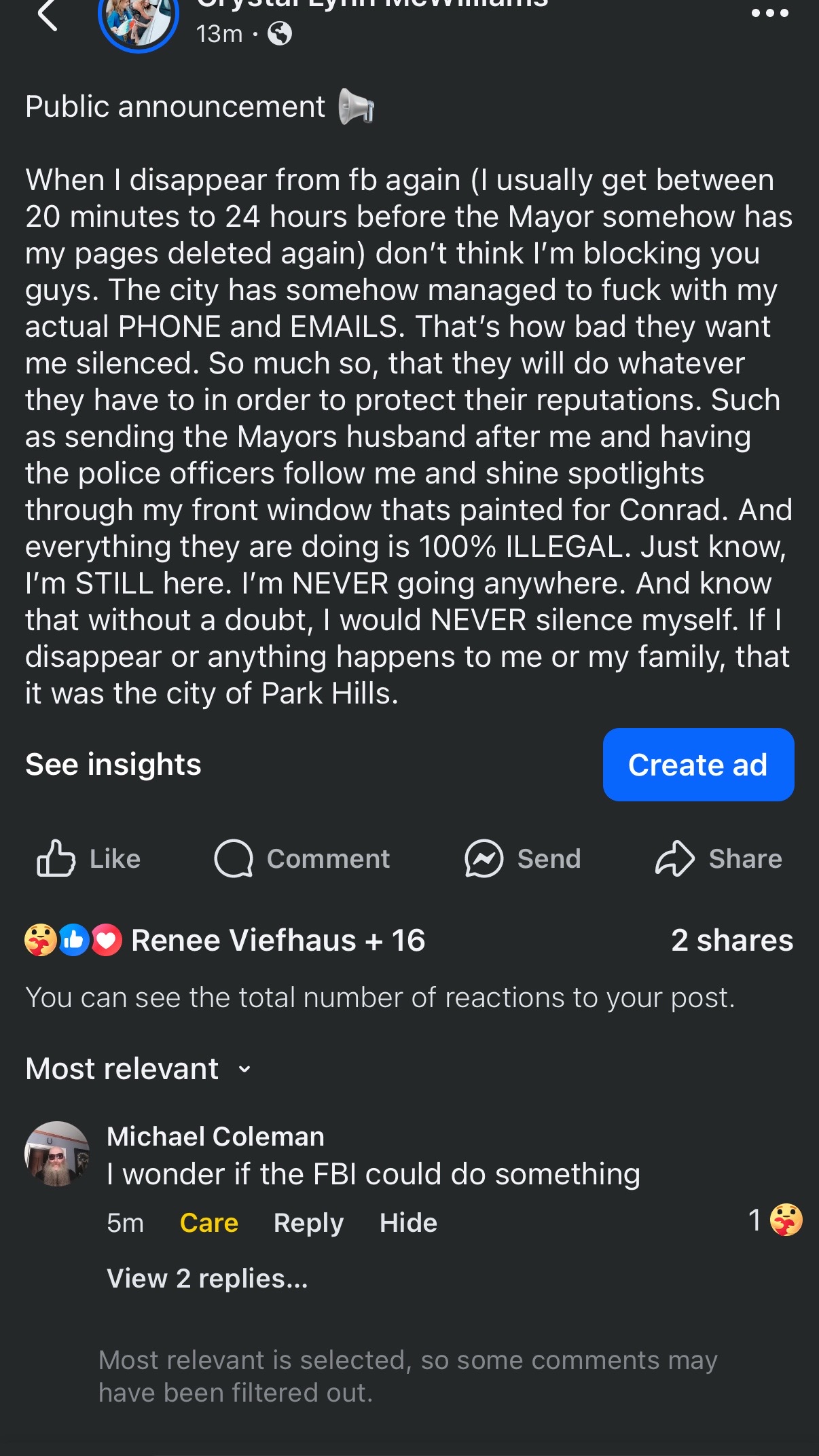Toggle the Care reaction on Michael's comment
The image size is (819, 1456).
click(x=209, y=1223)
